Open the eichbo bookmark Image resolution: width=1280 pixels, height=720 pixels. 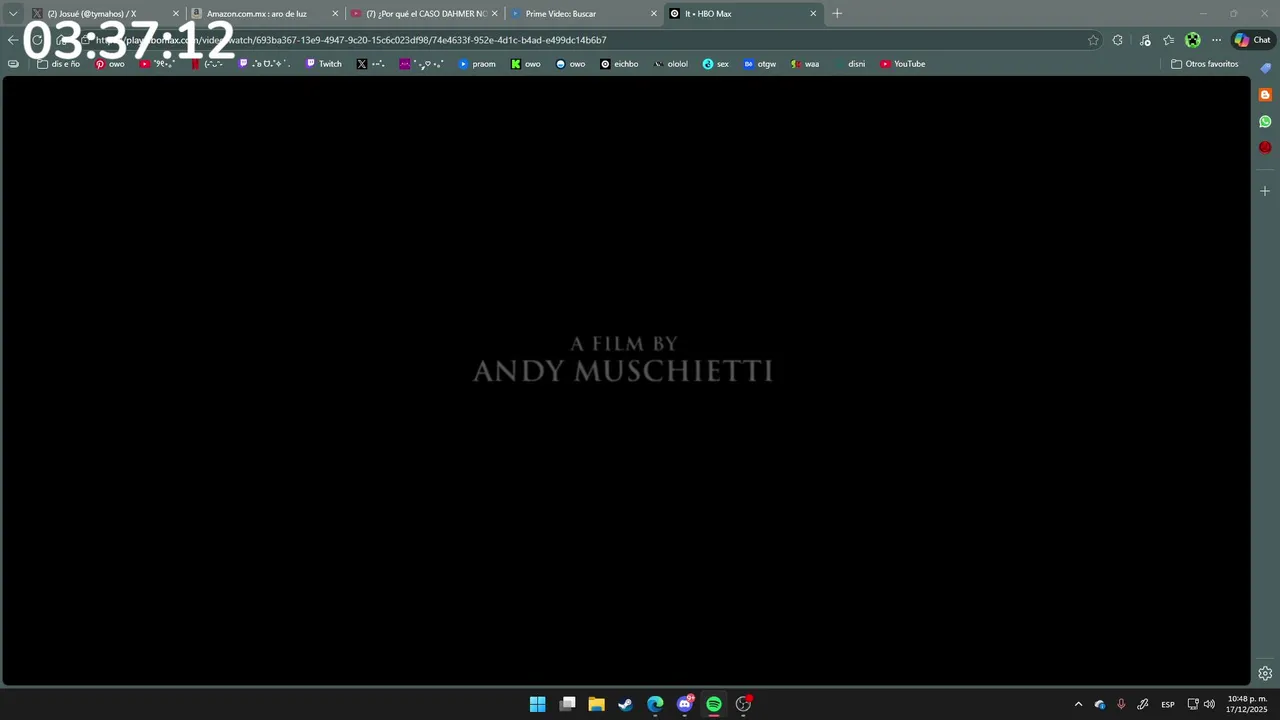619,64
